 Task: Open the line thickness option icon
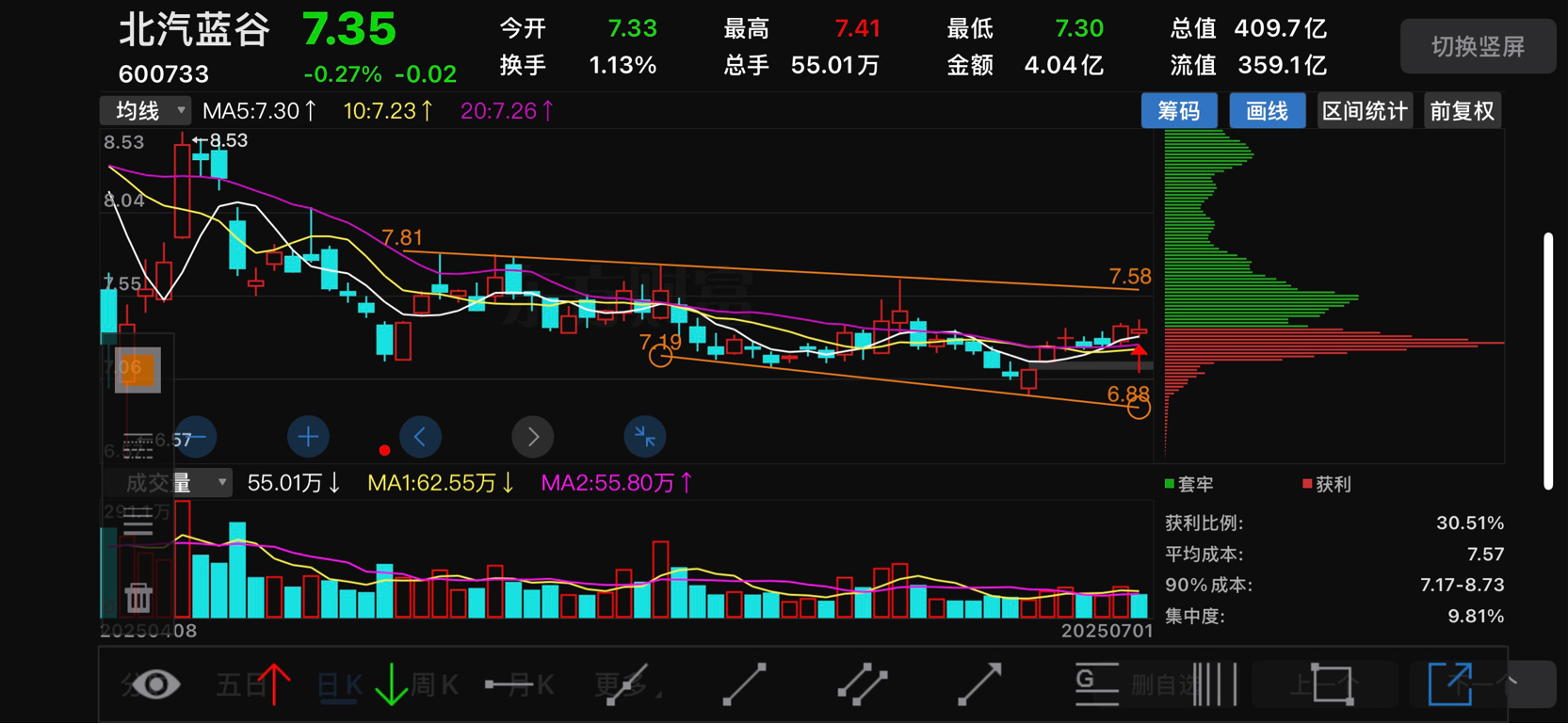click(x=138, y=523)
